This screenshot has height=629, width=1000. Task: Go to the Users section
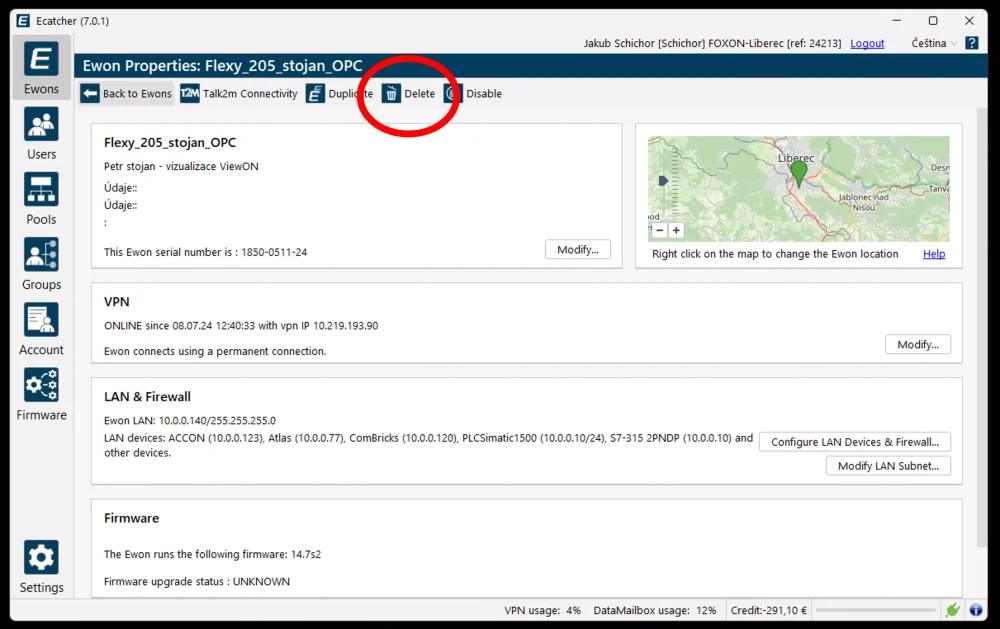click(x=41, y=133)
